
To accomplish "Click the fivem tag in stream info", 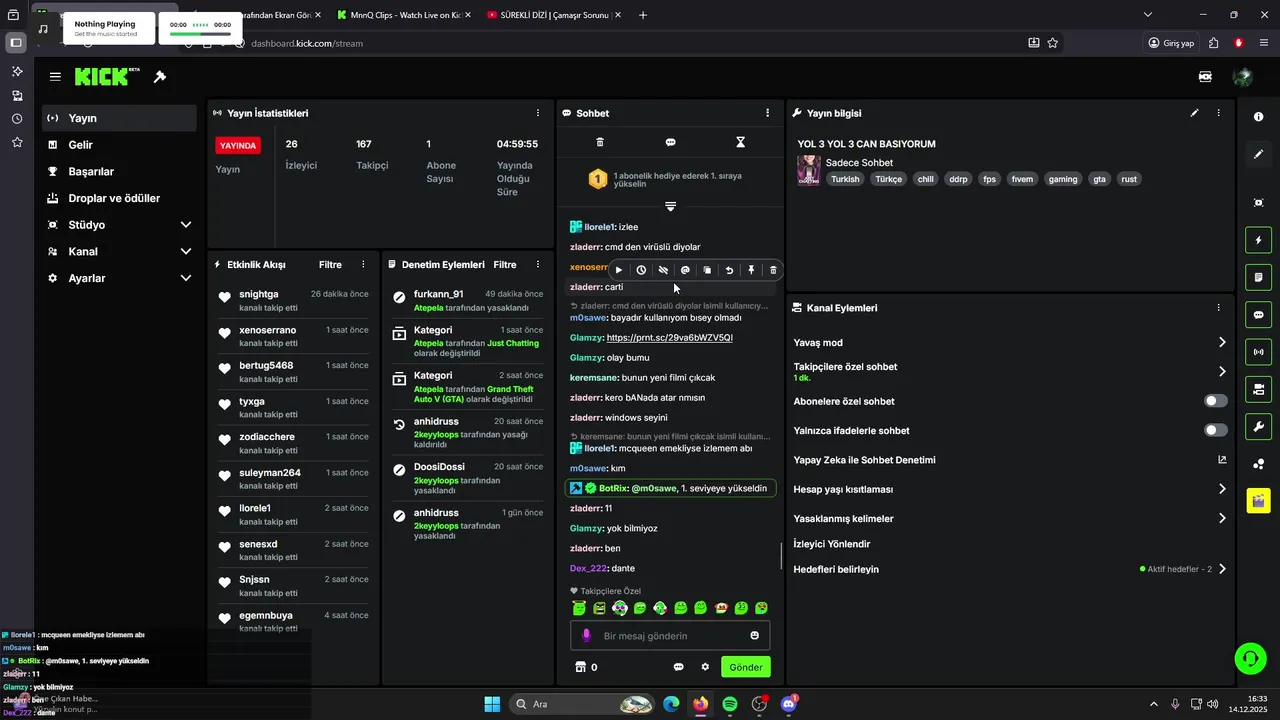I will click(1022, 179).
